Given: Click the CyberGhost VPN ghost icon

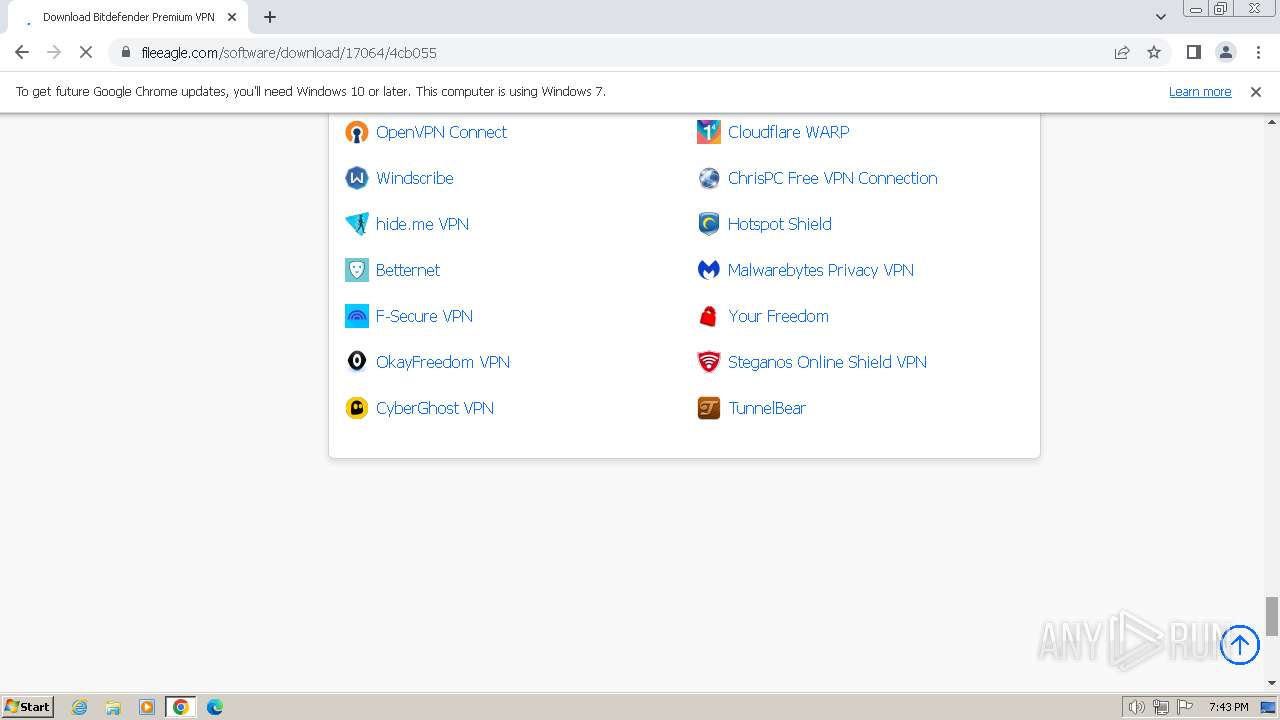Looking at the screenshot, I should click(357, 408).
